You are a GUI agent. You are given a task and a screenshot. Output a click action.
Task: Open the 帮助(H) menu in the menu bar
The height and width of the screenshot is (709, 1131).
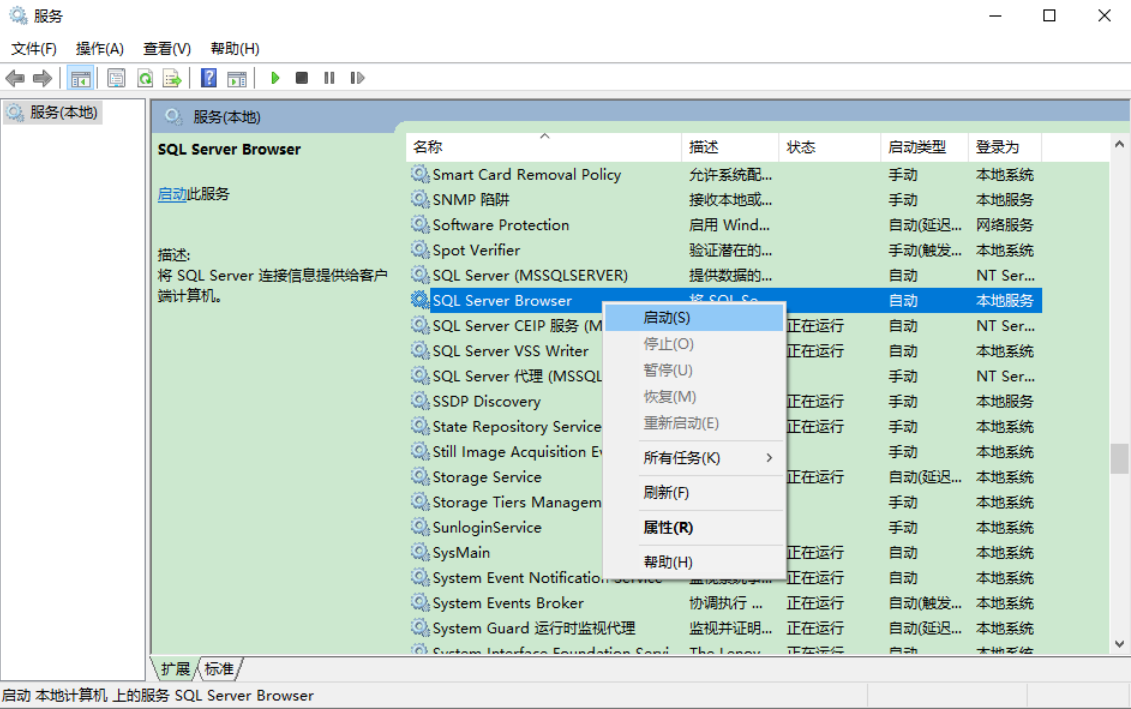234,48
